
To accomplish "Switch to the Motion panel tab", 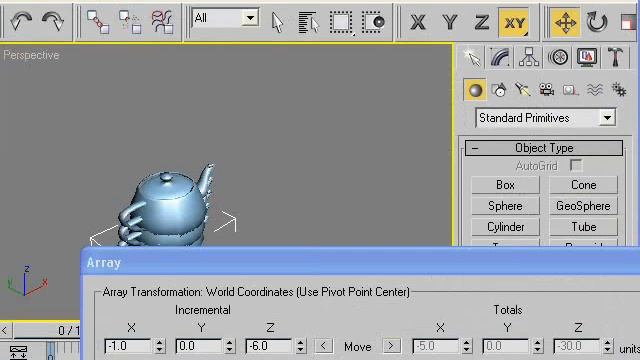I will click(x=558, y=58).
